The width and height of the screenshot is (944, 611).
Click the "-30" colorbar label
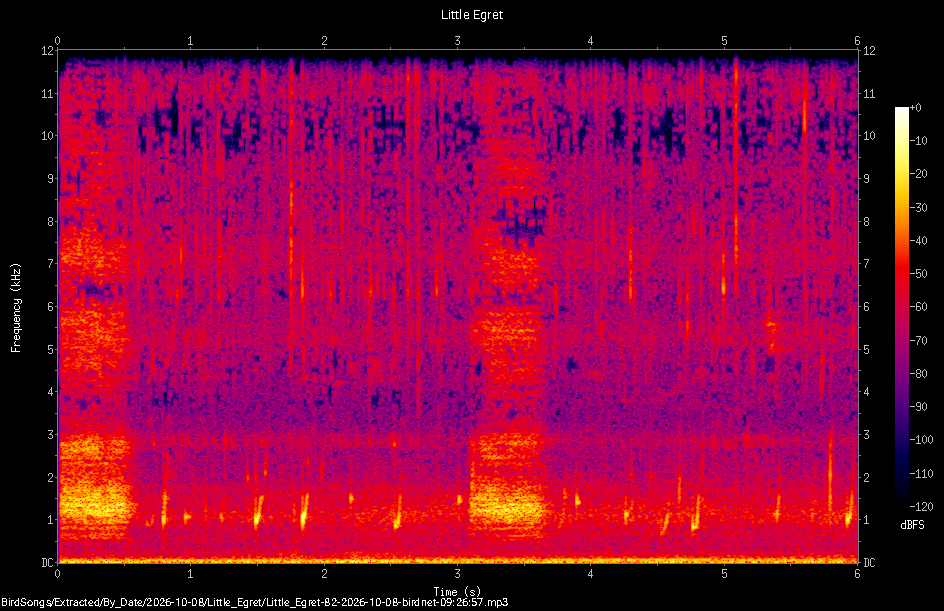pyautogui.click(x=918, y=208)
